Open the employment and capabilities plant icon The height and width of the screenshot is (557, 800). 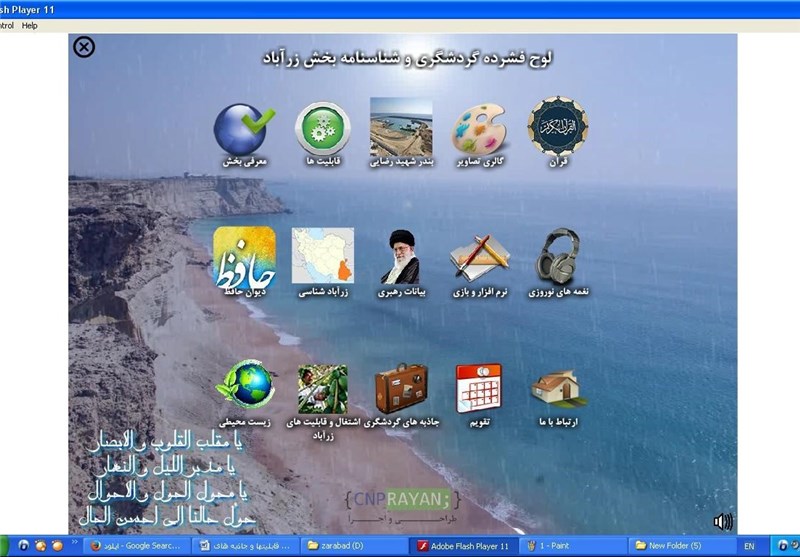pos(322,389)
